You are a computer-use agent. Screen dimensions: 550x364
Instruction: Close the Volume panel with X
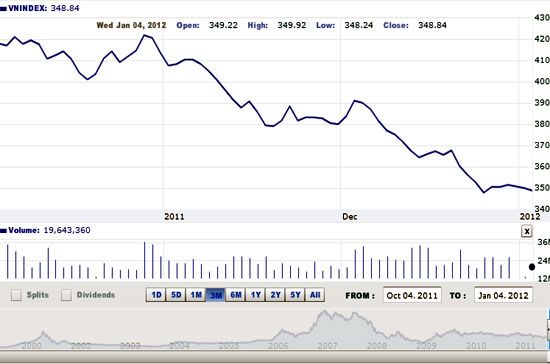click(x=526, y=231)
